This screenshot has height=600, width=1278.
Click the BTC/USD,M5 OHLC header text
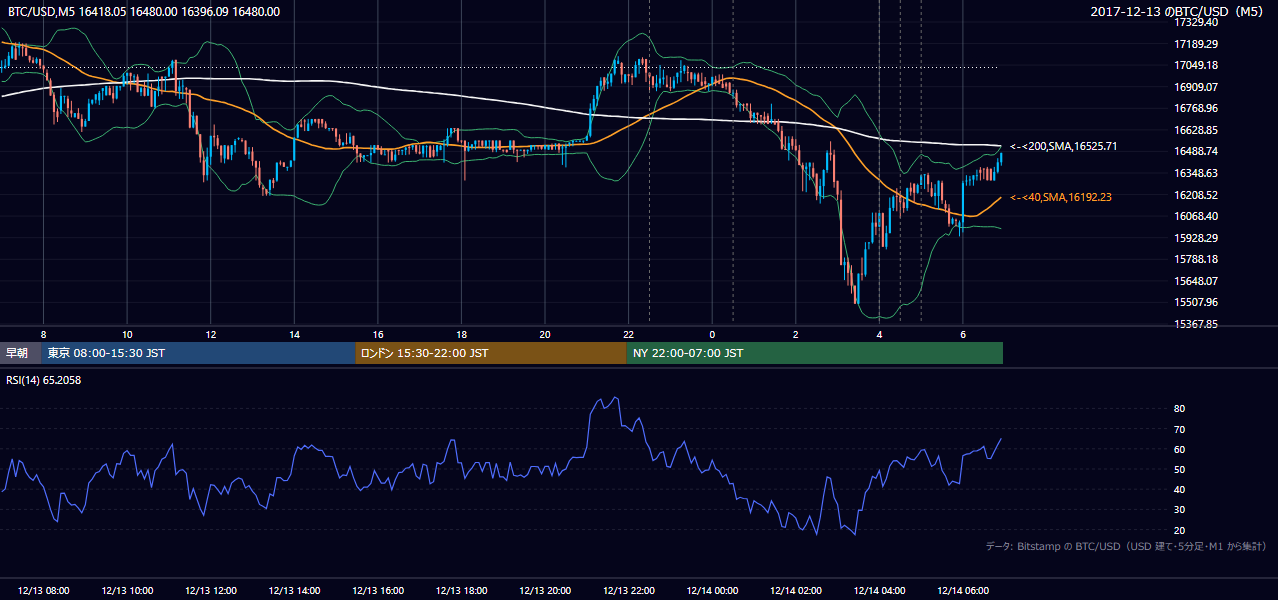click(144, 12)
